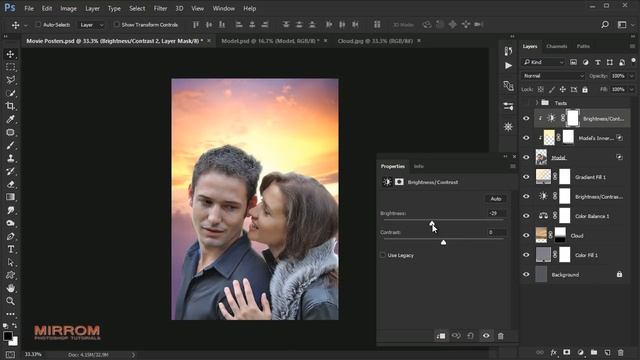Delete layer with trash icon

[620, 352]
